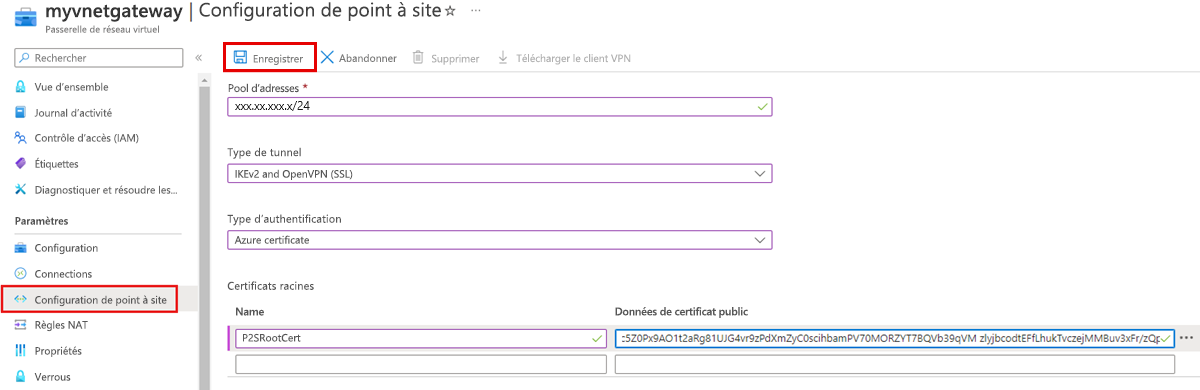Collapse the sidebar with double chevron

pos(199,58)
